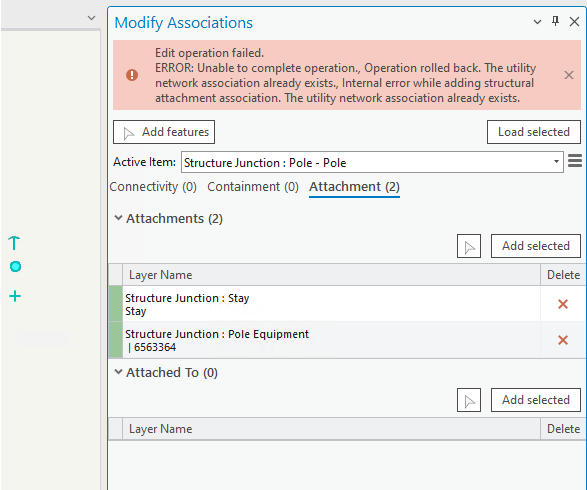Delete the Stay attachment association
Screen dimensions: 587x490
tap(563, 304)
